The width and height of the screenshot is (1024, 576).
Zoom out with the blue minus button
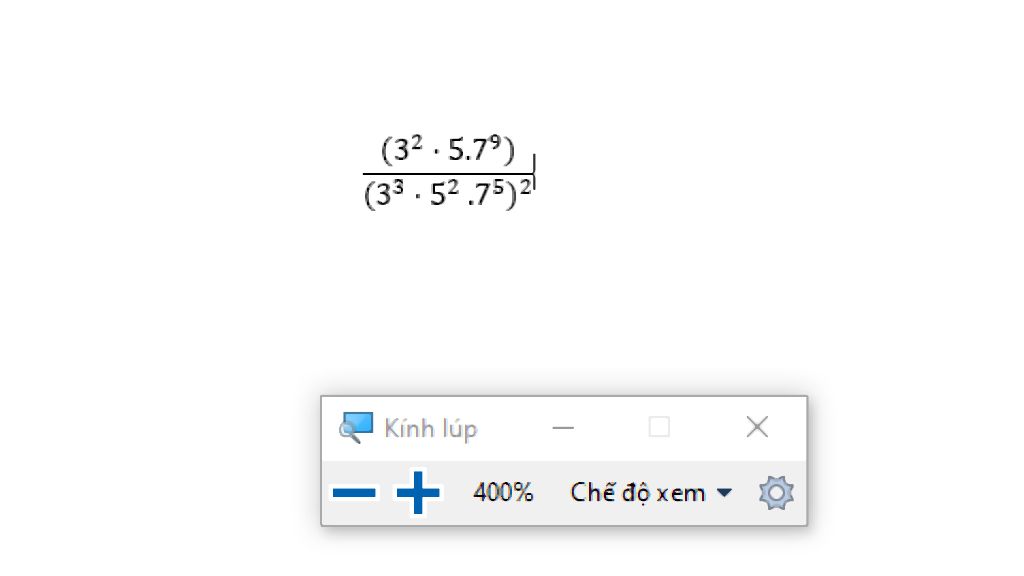pos(354,492)
